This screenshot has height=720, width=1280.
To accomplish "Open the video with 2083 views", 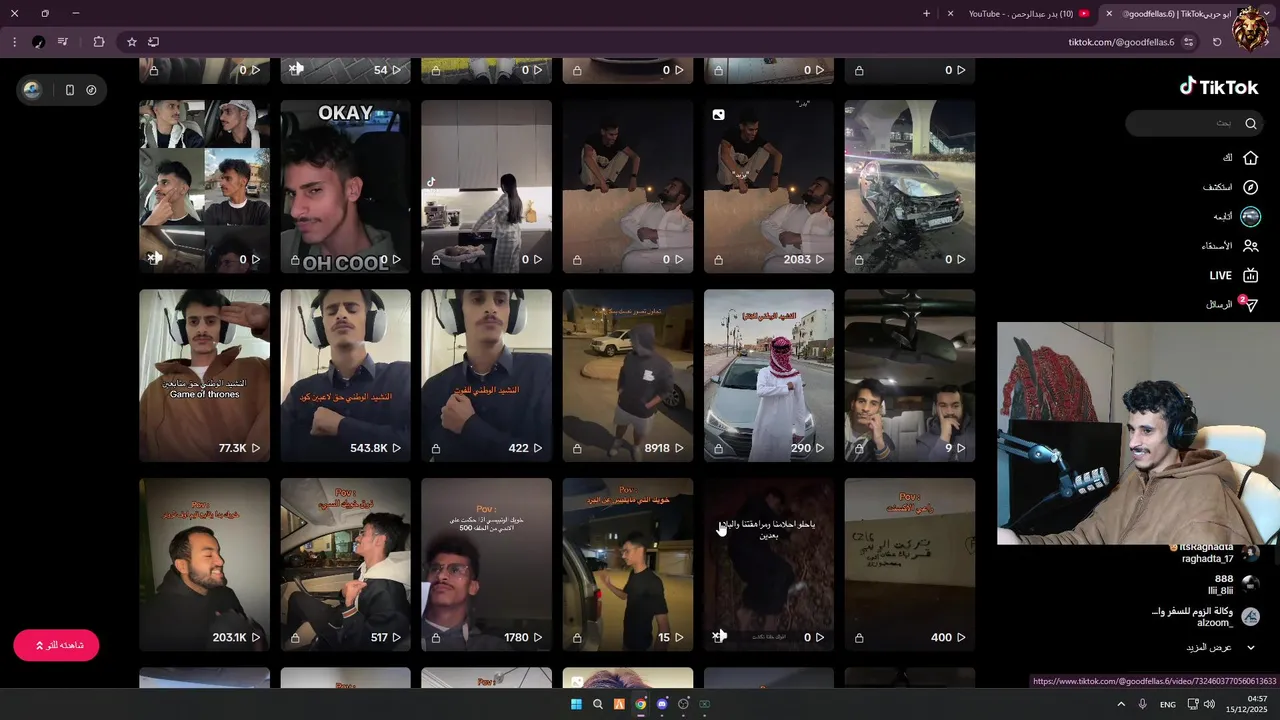I will click(768, 186).
